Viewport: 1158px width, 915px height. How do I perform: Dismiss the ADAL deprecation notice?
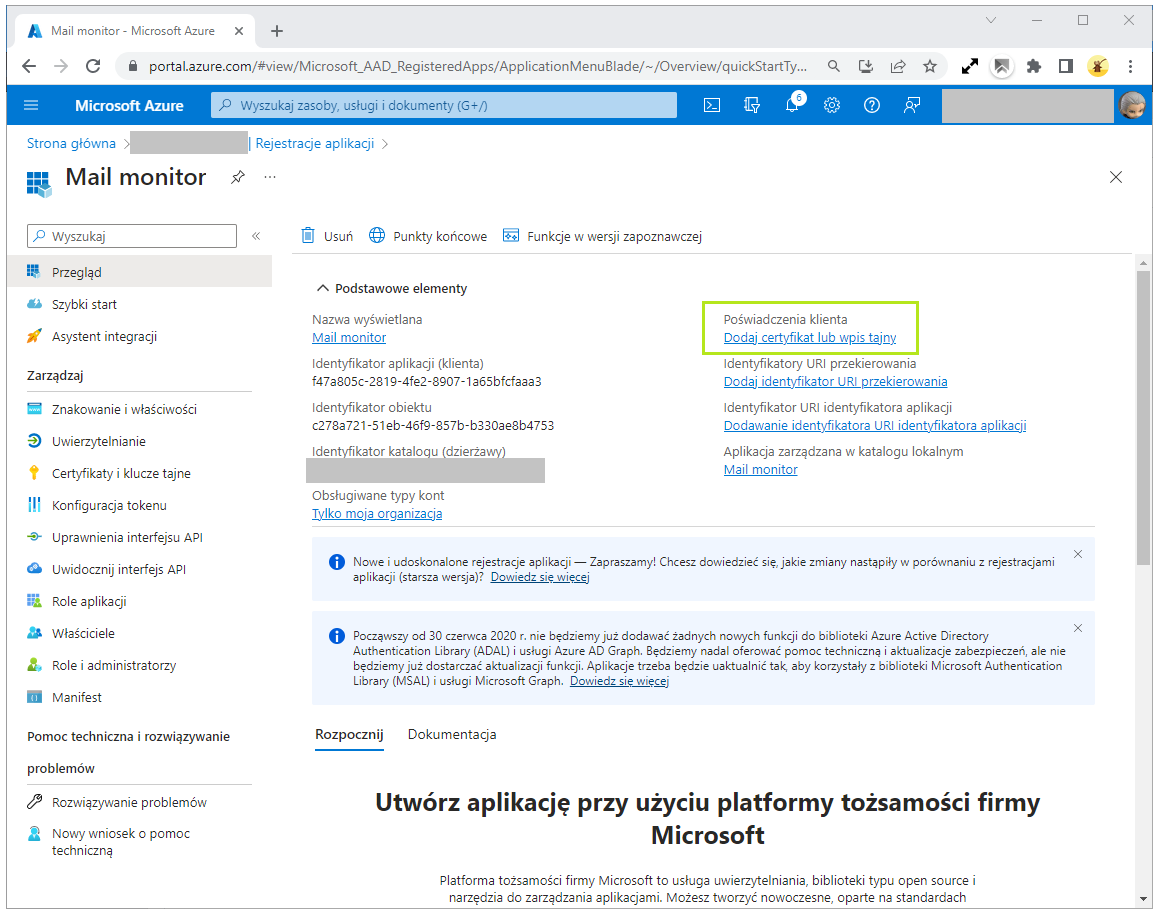[1078, 628]
